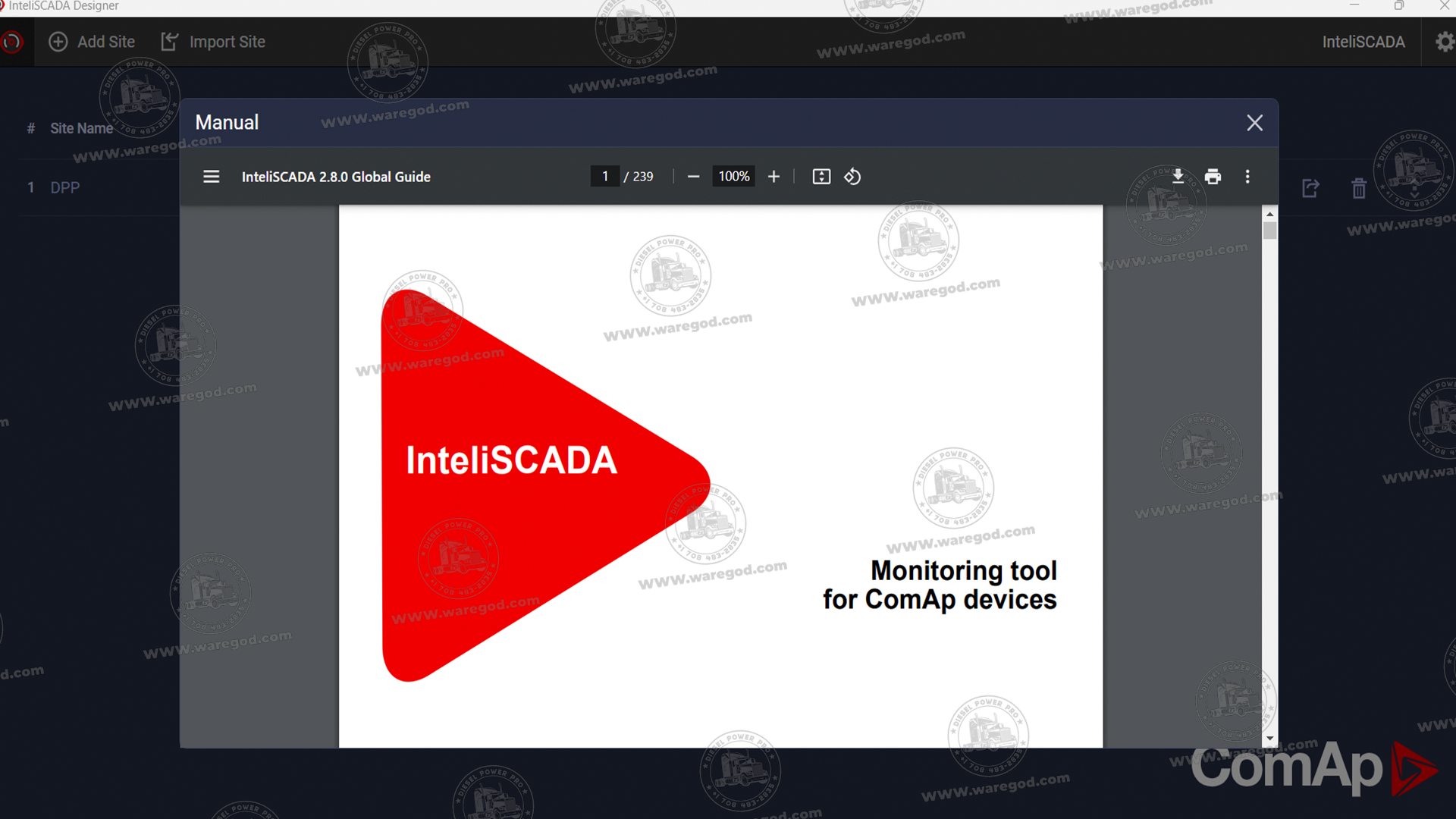Minimize the InteliSCADA Designer window
Screen dimensions: 1456x819
tap(1354, 5)
